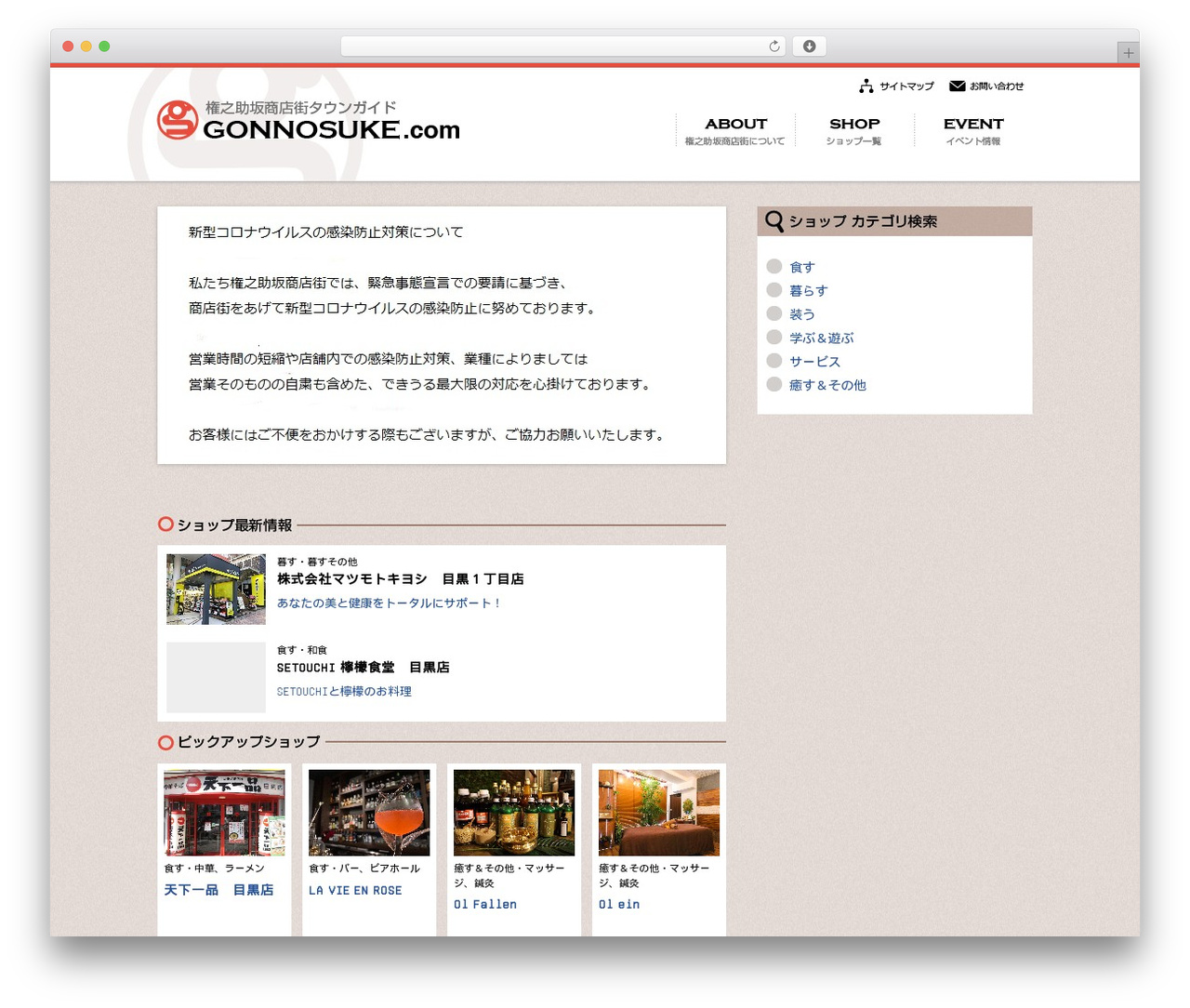Open the sitemap icon link
1190x1008 pixels.
click(866, 86)
